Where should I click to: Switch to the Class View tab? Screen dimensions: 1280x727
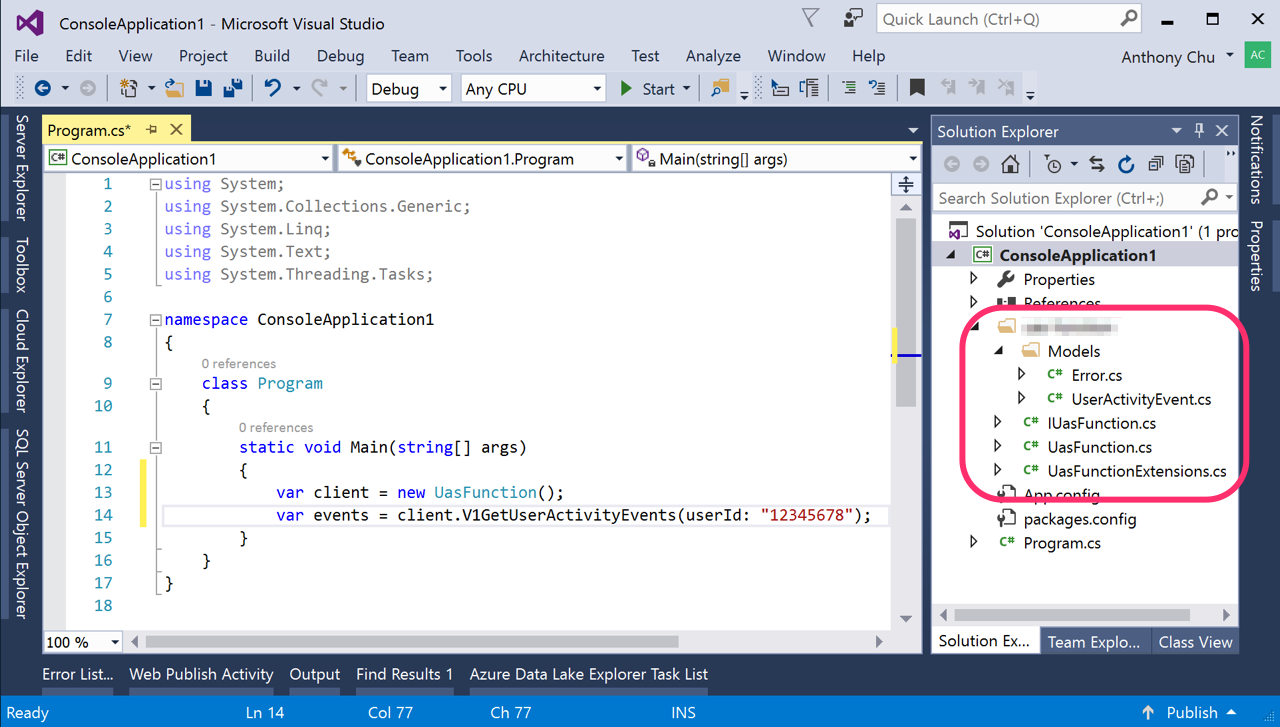[1195, 642]
